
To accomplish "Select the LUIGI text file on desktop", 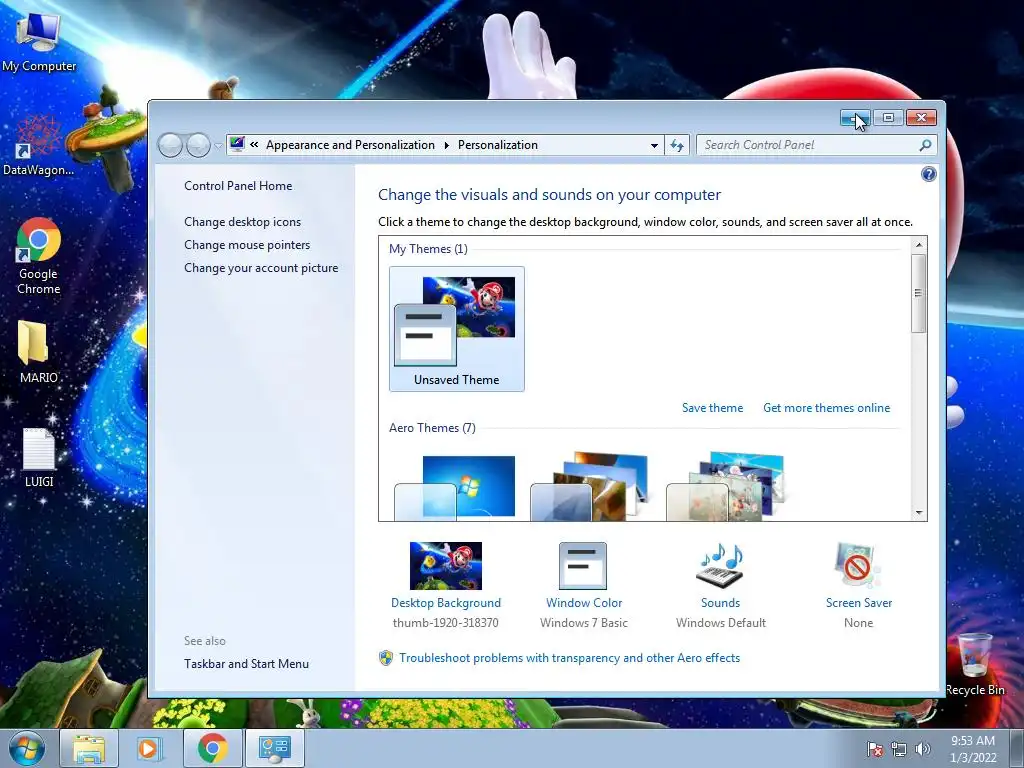I will coord(39,458).
